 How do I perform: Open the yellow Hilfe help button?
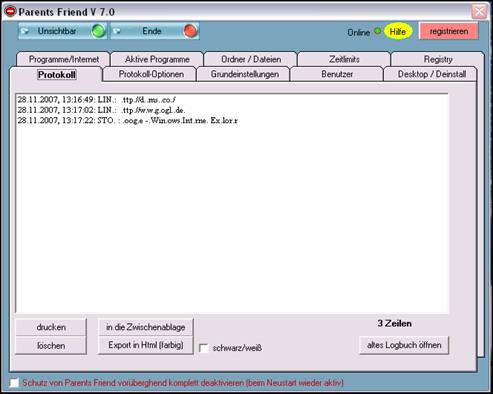pos(398,32)
